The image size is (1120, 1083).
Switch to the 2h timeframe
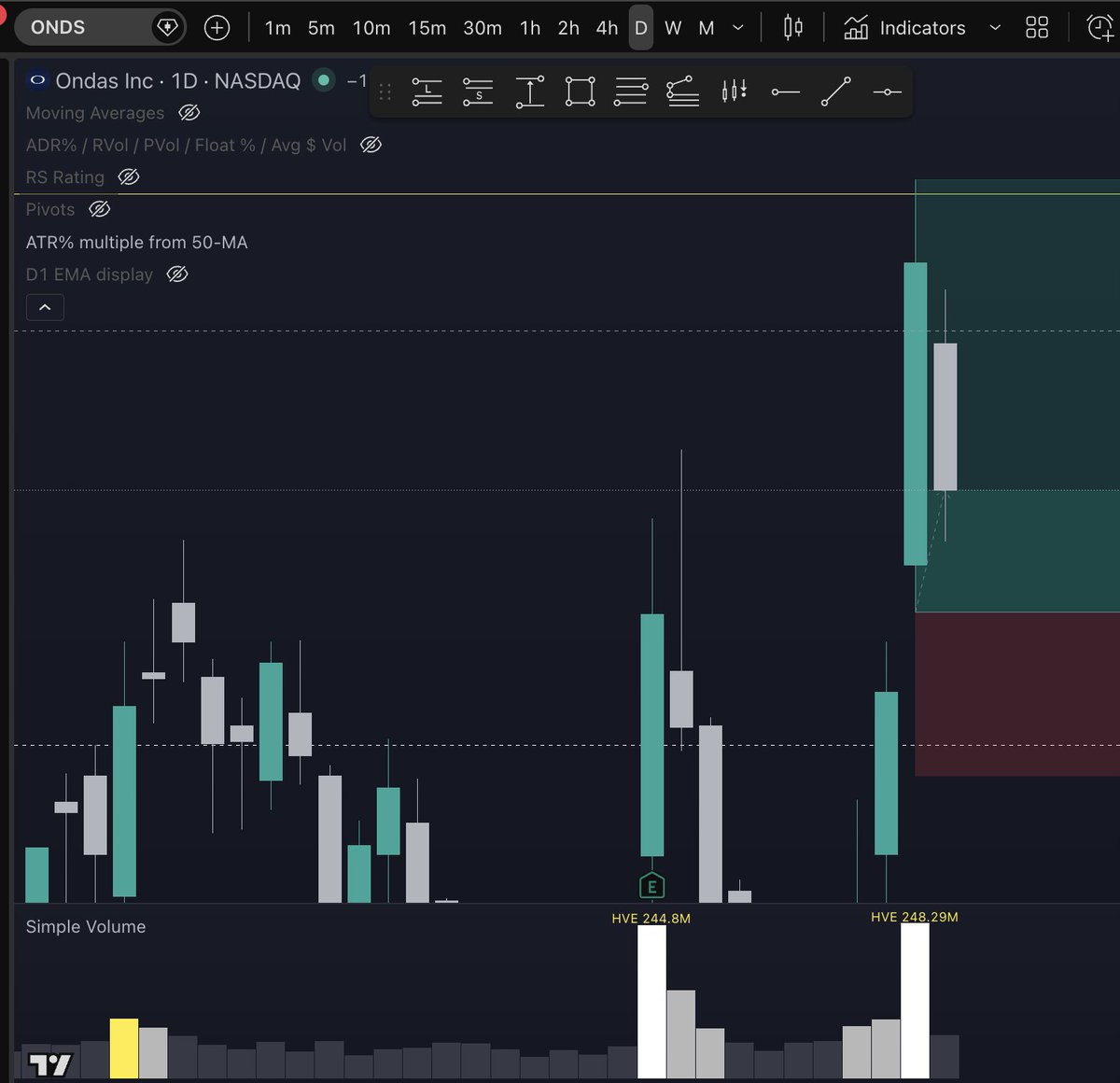click(x=568, y=28)
